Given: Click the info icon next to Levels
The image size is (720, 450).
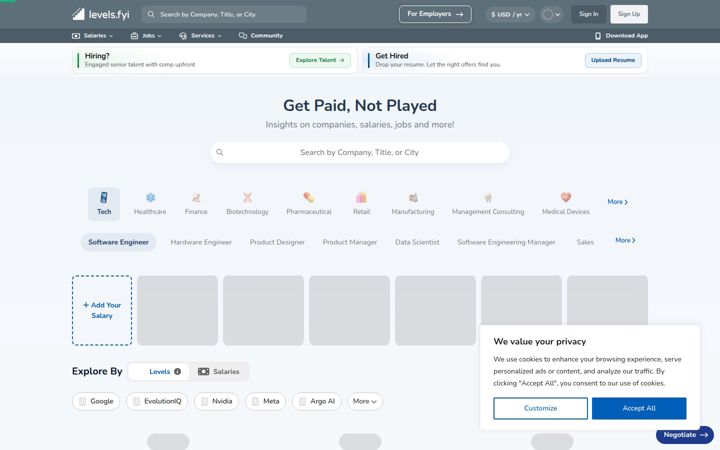Looking at the screenshot, I should [x=177, y=371].
